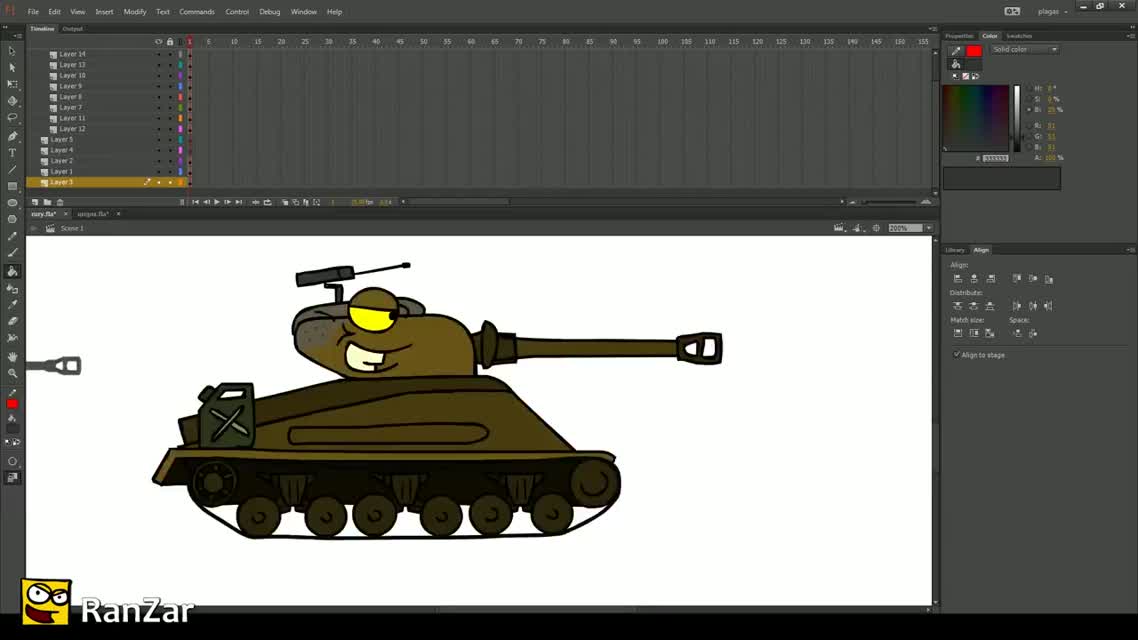Activate the Zoom magnifier tool
Image resolution: width=1138 pixels, height=640 pixels.
pyautogui.click(x=12, y=373)
